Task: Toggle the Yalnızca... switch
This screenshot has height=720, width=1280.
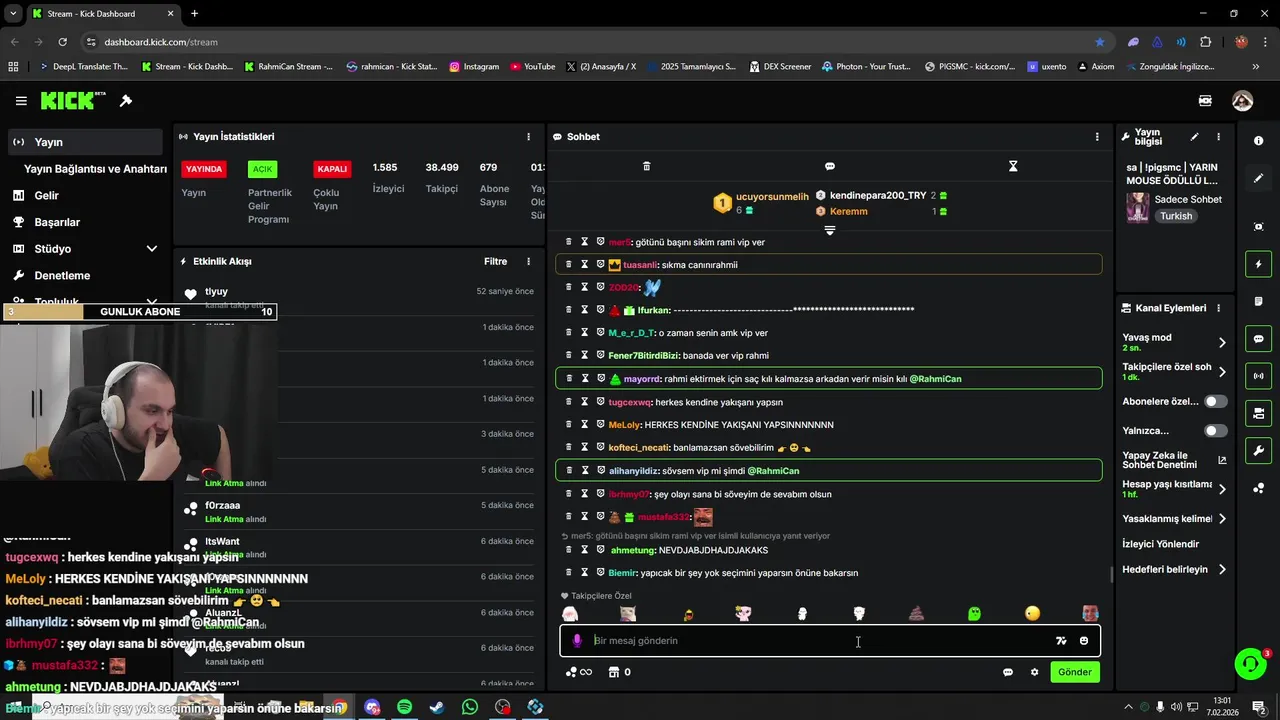Action: pos(1215,431)
